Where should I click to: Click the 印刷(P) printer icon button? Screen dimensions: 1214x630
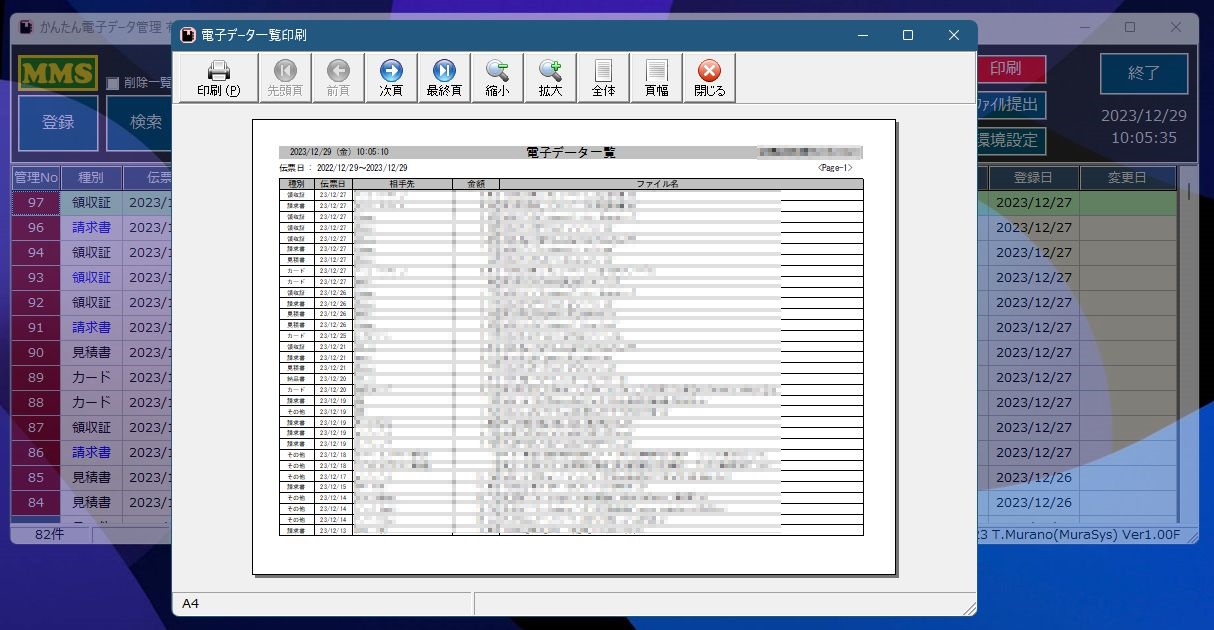click(218, 78)
